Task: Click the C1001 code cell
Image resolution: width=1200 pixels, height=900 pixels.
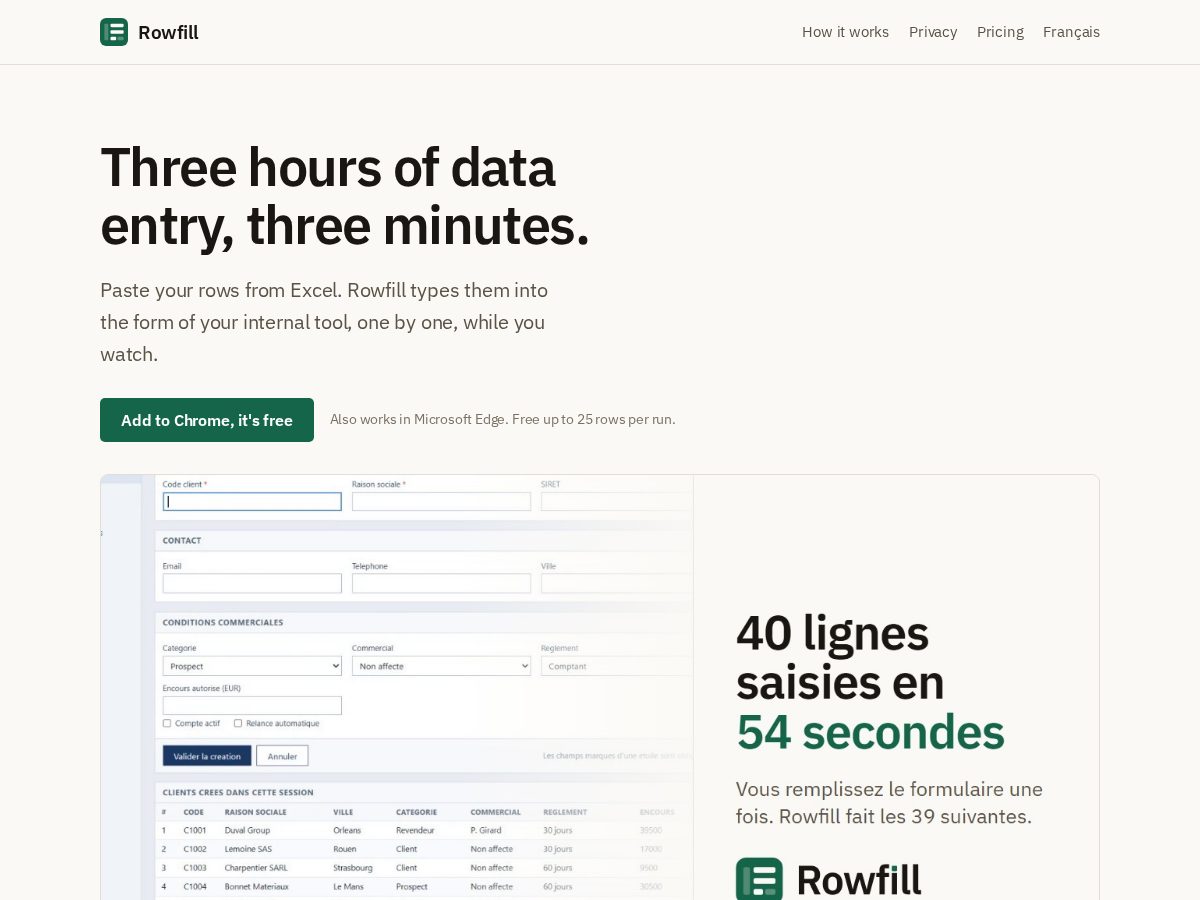Action: coord(195,830)
